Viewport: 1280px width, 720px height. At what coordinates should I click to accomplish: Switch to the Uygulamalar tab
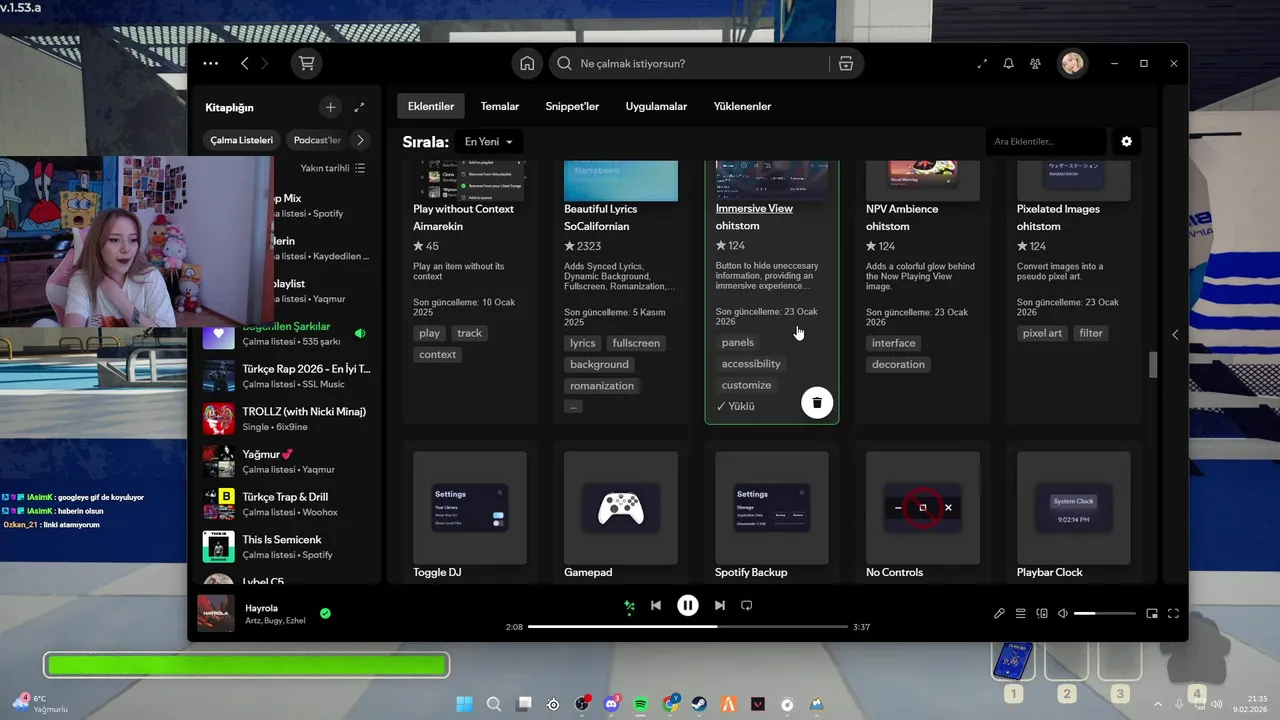pos(656,106)
